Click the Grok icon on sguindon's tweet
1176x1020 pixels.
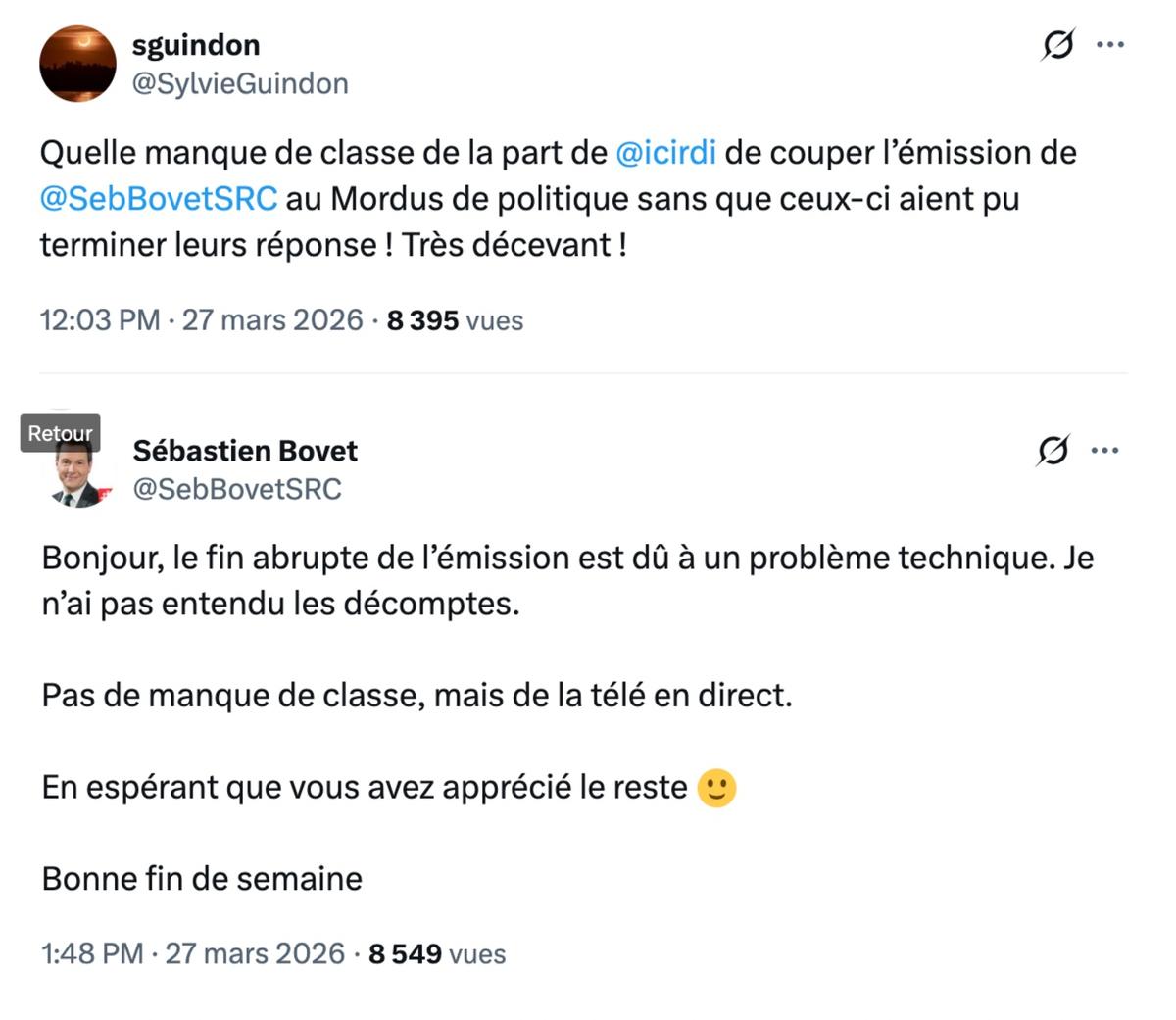pos(1056,43)
